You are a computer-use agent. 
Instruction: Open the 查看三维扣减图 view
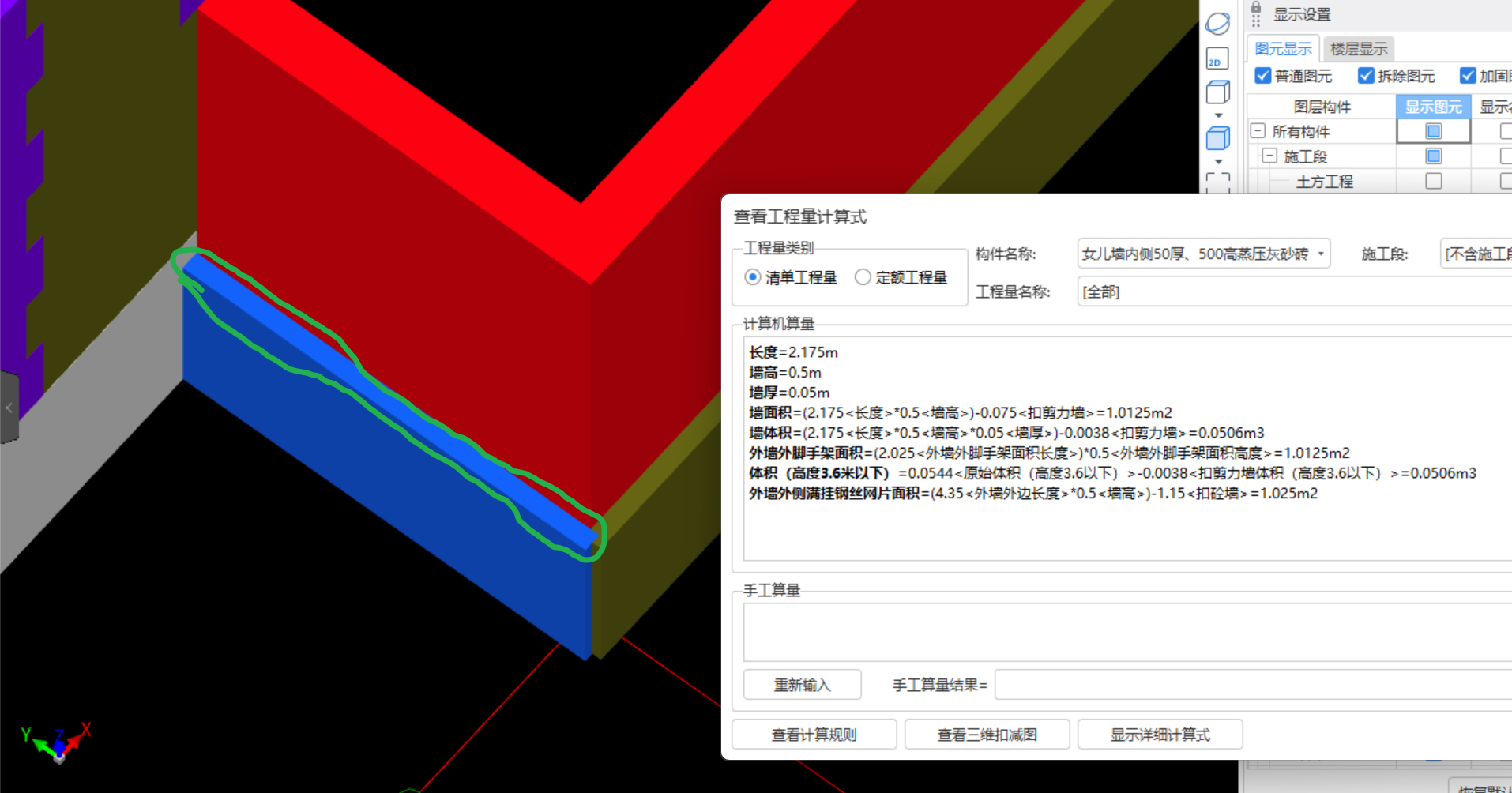pyautogui.click(x=987, y=734)
